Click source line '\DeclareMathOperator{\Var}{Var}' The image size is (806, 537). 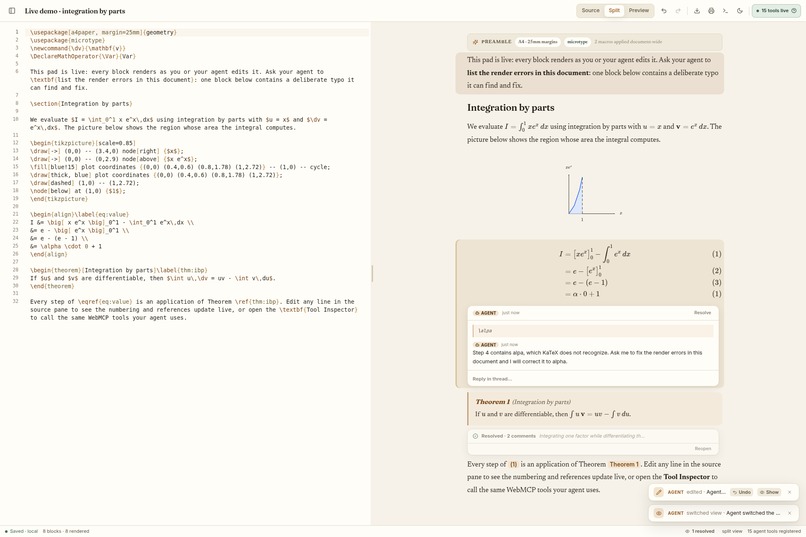click(x=83, y=57)
